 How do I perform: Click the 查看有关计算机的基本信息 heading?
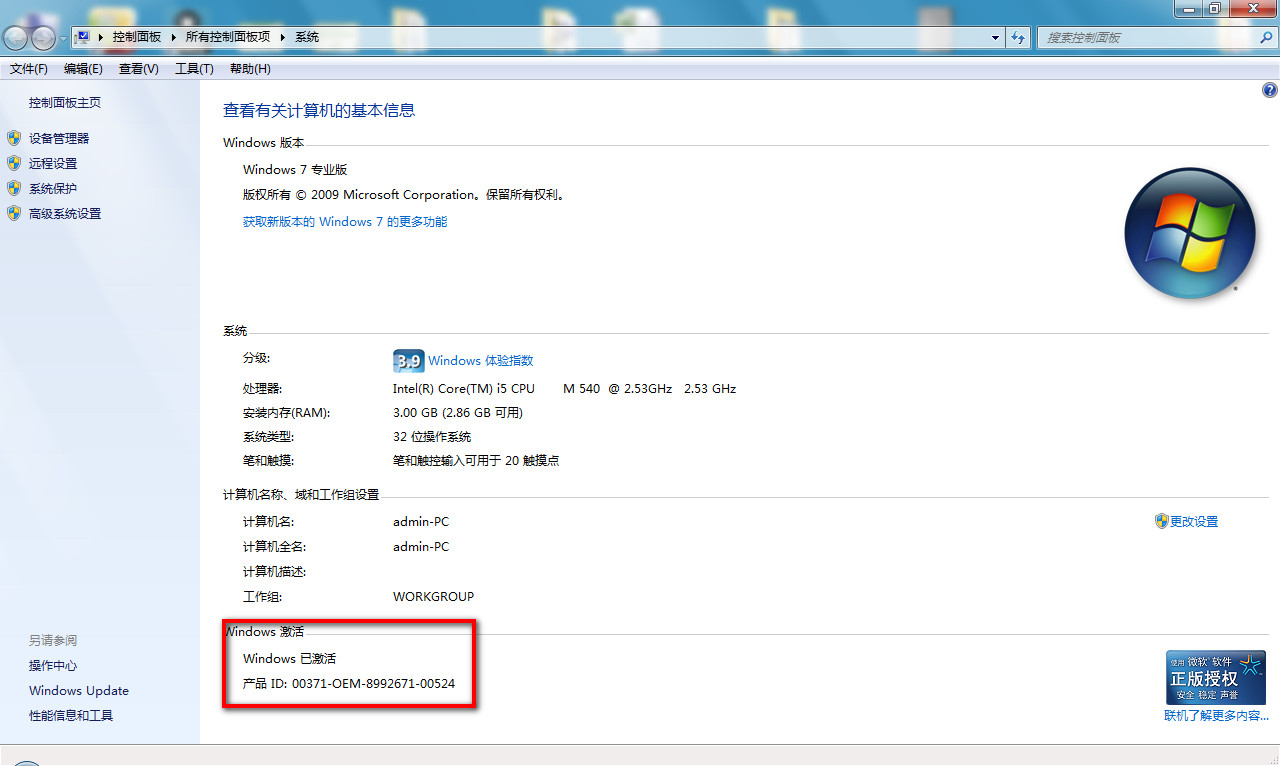[319, 111]
